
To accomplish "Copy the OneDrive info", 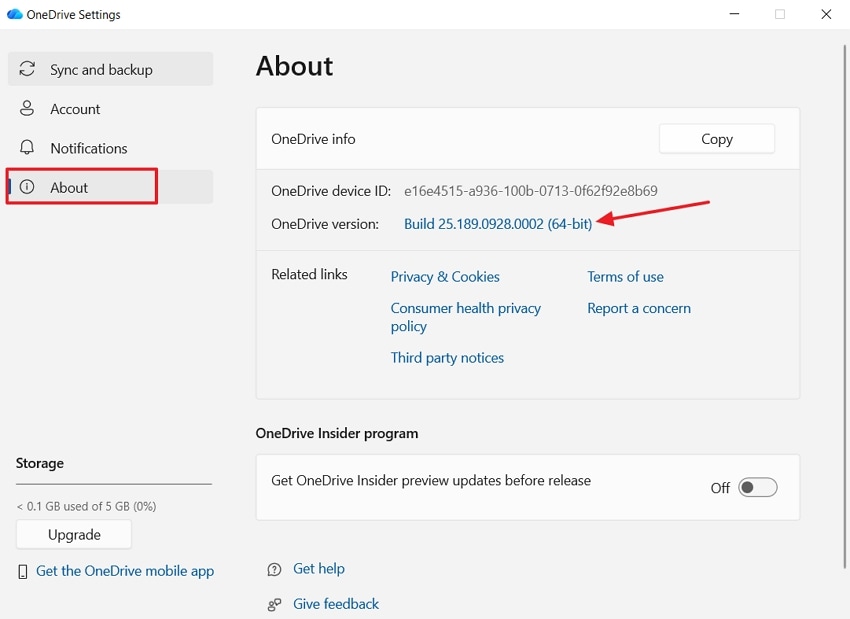I will [716, 138].
